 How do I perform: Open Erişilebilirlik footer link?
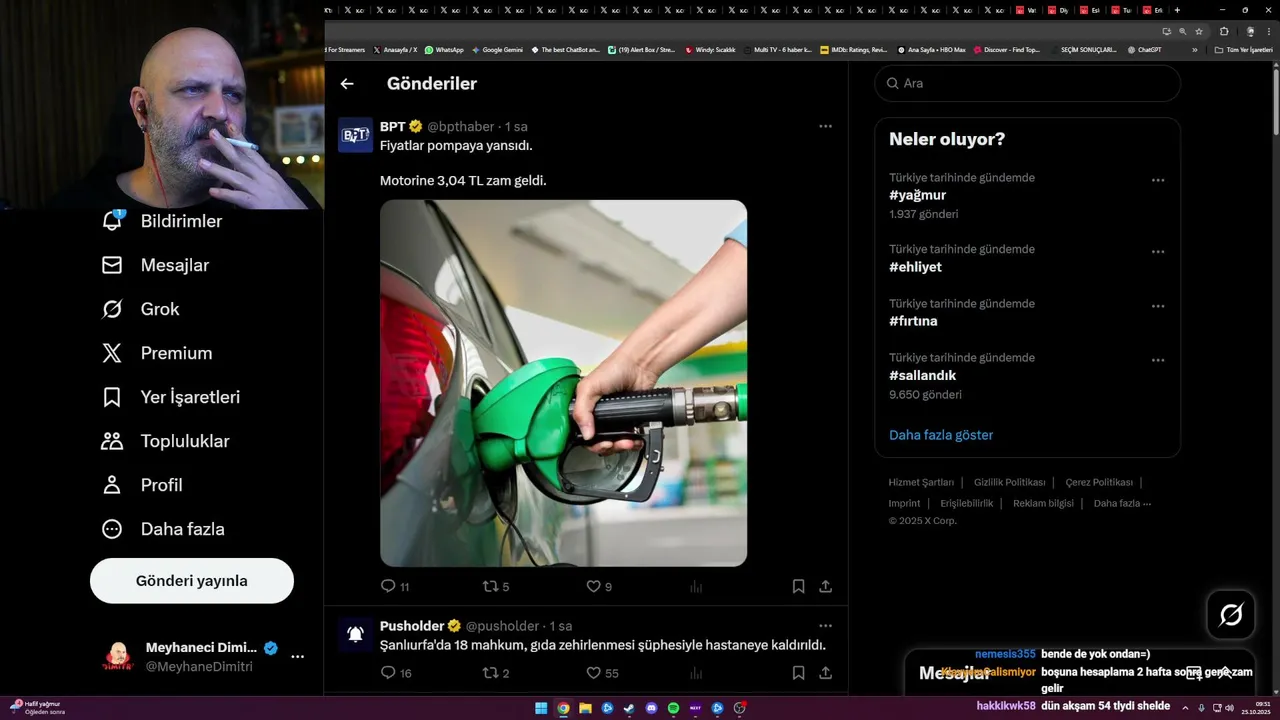967,503
